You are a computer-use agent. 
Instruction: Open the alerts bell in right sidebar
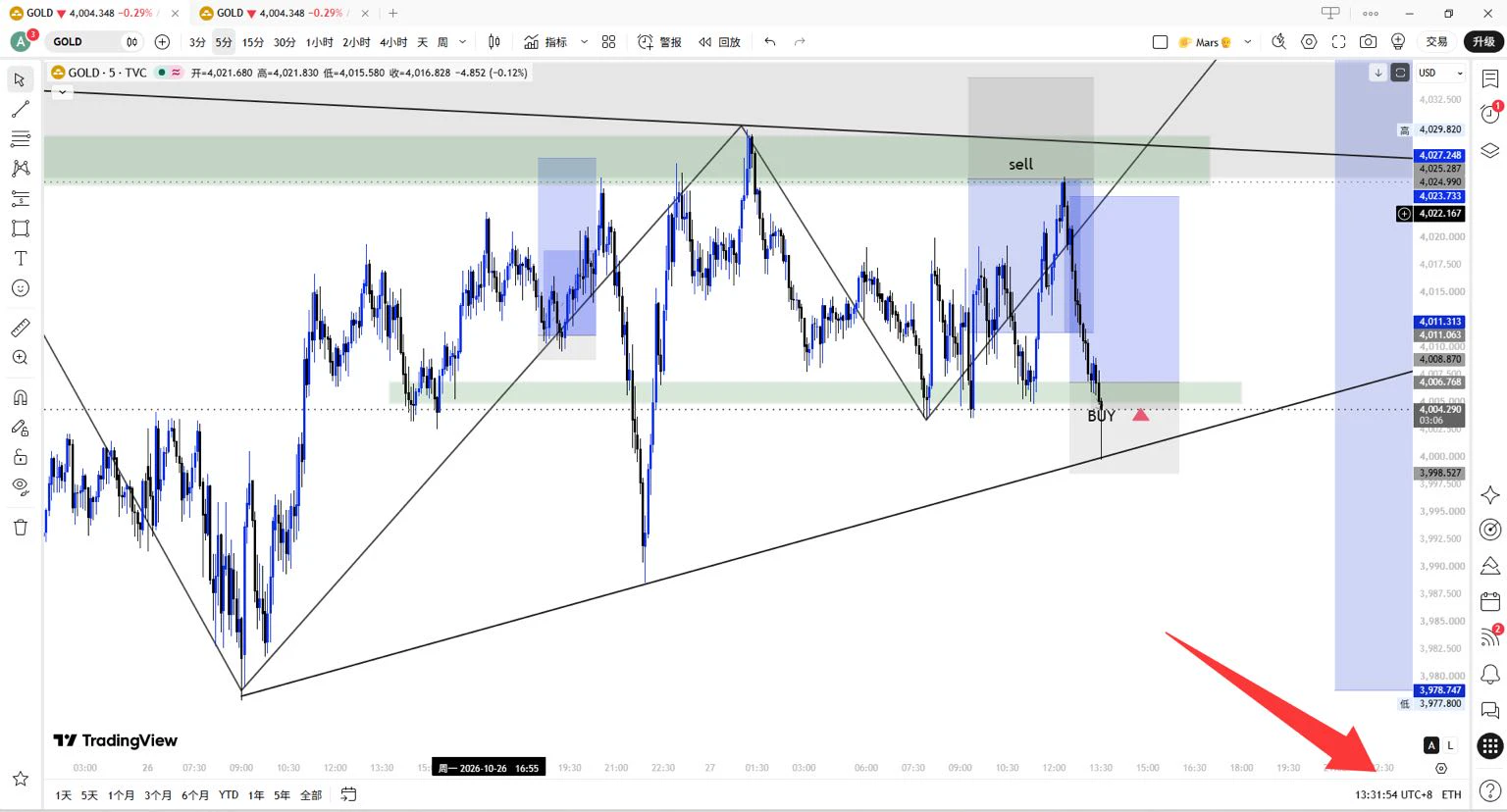1489,674
